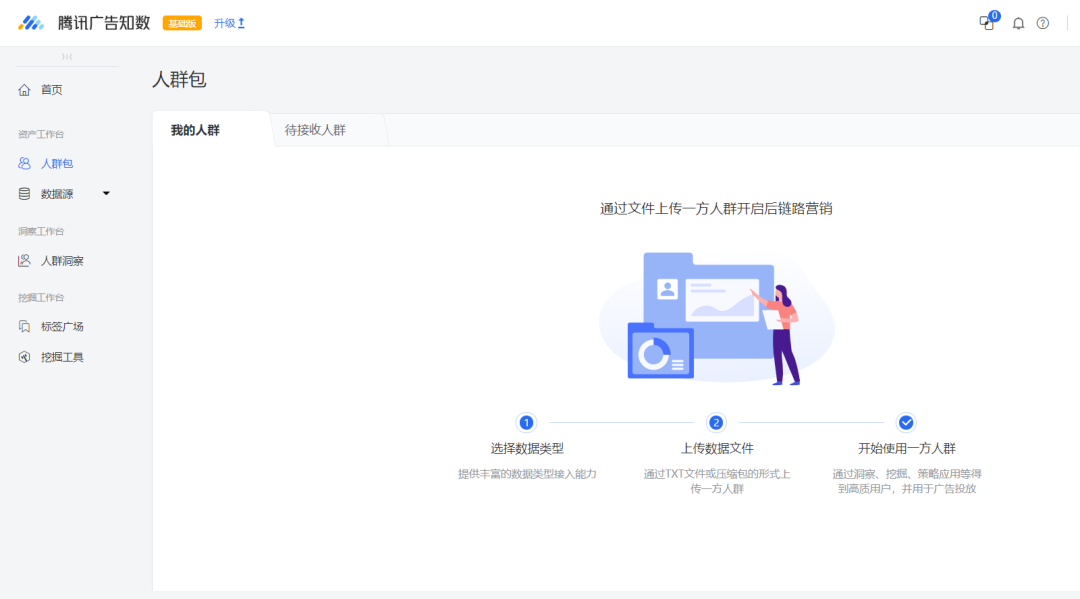Select the 数据源 database icon in sidebar
The image size is (1080, 599).
pyautogui.click(x=24, y=193)
